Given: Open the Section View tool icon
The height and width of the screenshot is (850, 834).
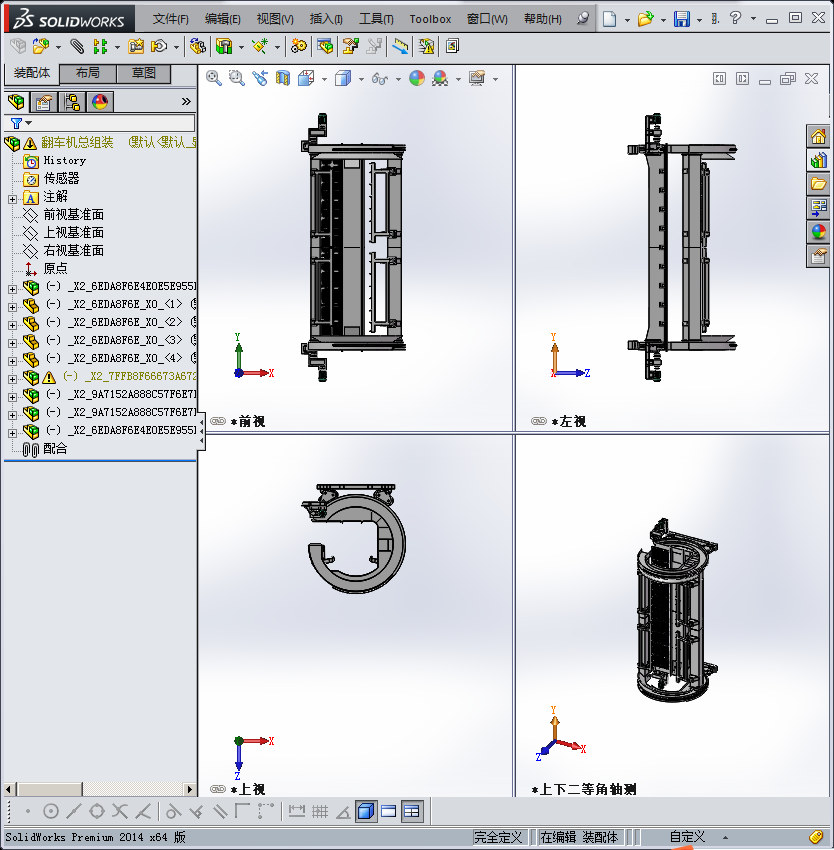Looking at the screenshot, I should tap(283, 79).
